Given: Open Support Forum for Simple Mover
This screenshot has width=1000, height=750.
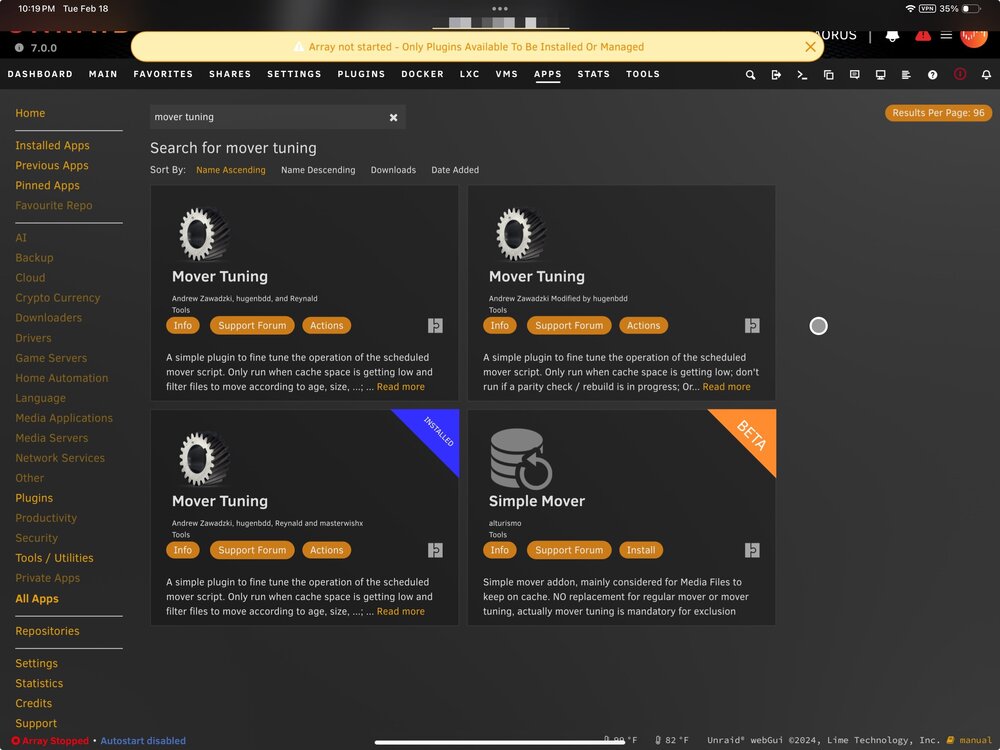Looking at the screenshot, I should (569, 550).
